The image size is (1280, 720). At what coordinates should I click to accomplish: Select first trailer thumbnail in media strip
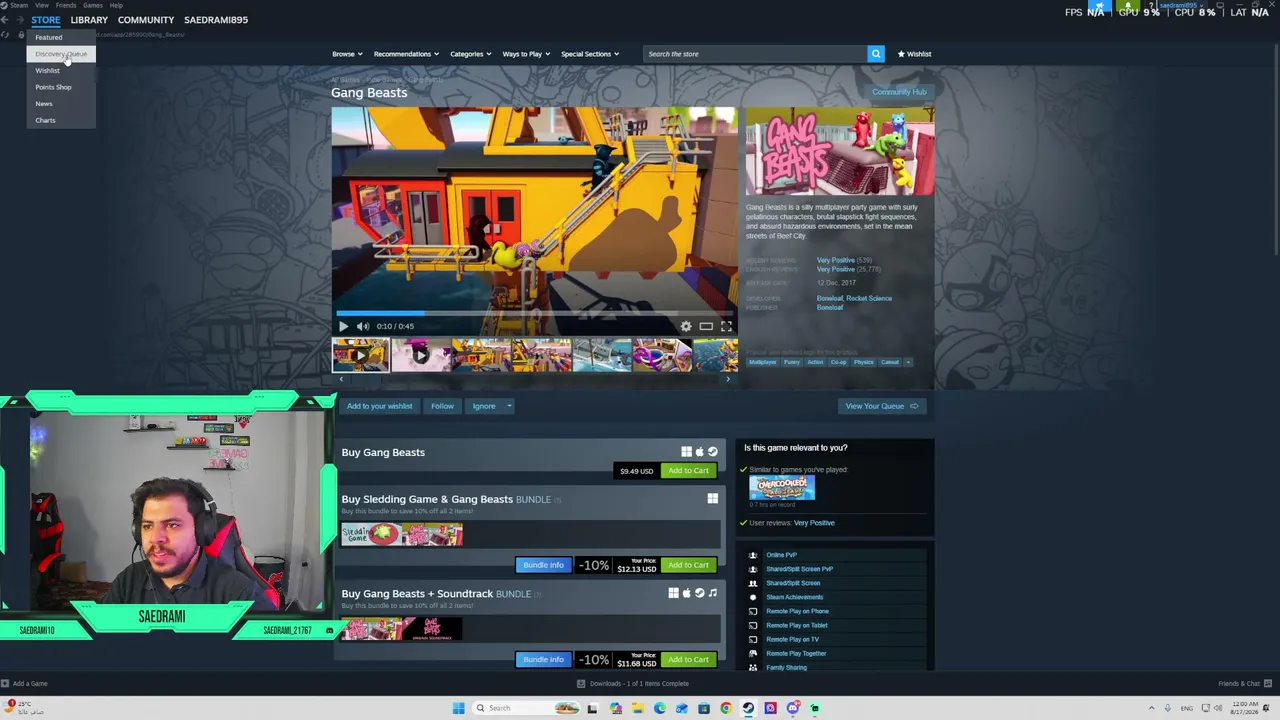pyautogui.click(x=361, y=355)
